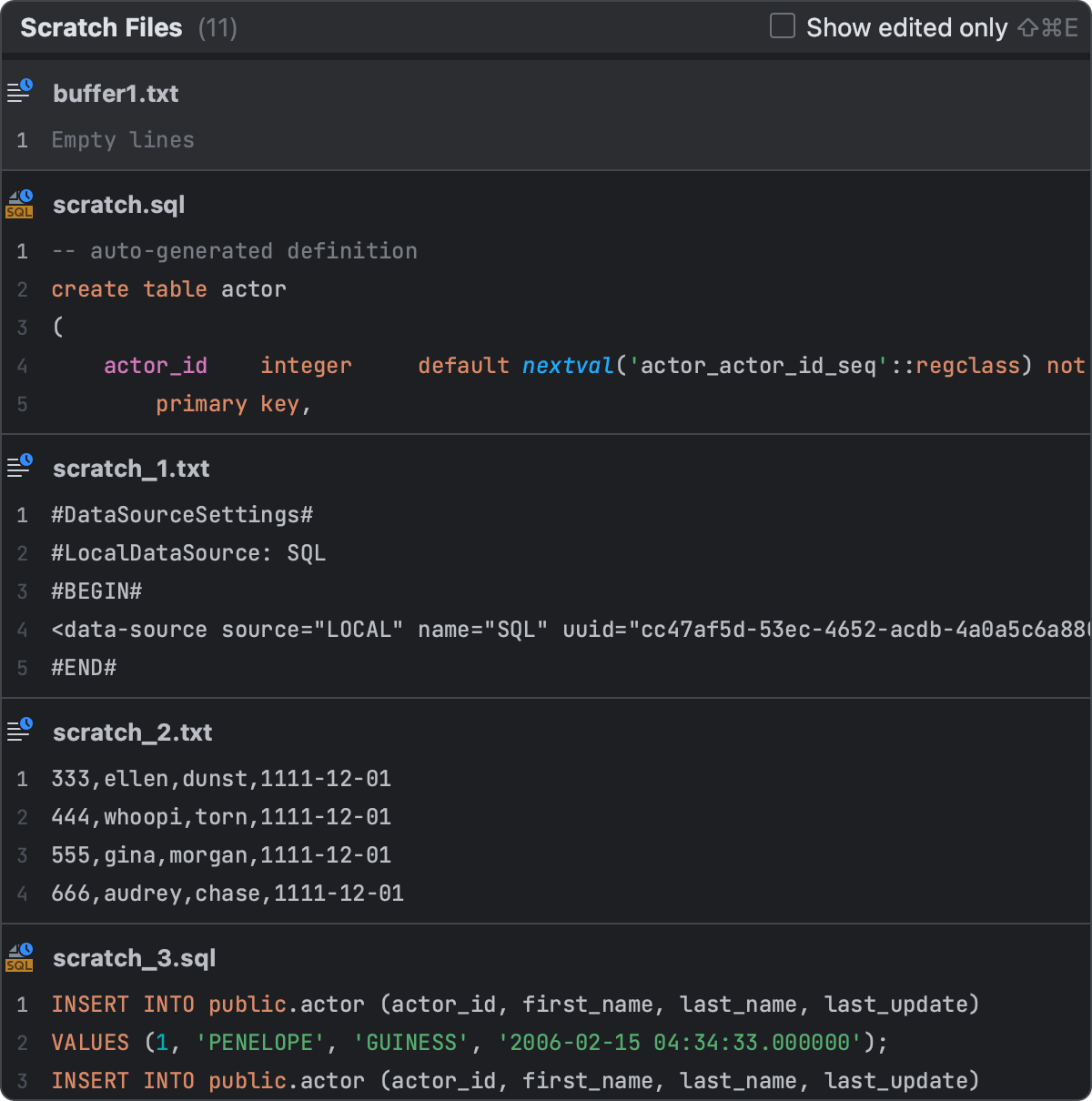Click the SQL icon next to scratch_3.sql
Screen dimensions: 1092x1101
[18, 957]
